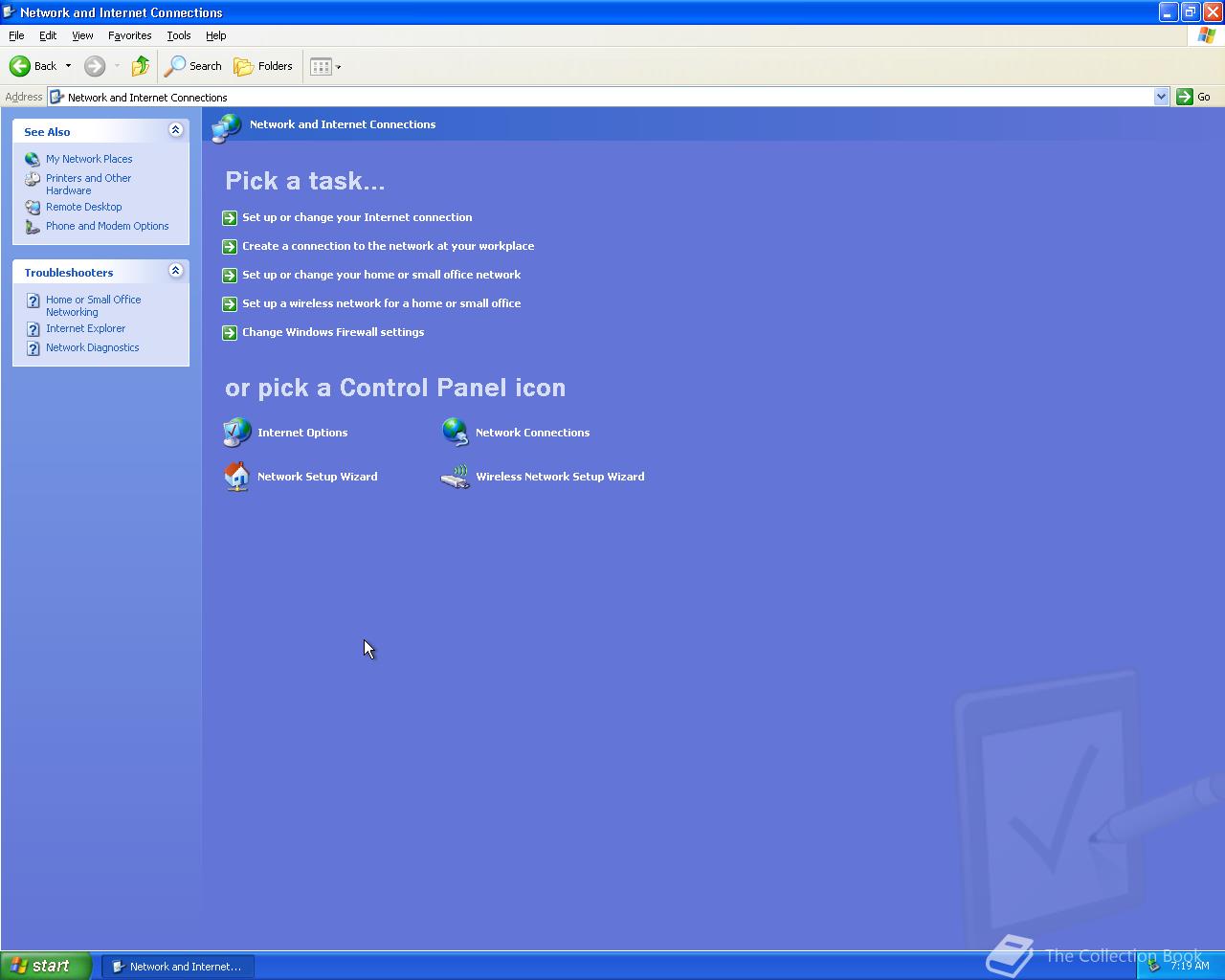Viewport: 1225px width, 980px height.
Task: Click the Start button
Action: (x=46, y=966)
